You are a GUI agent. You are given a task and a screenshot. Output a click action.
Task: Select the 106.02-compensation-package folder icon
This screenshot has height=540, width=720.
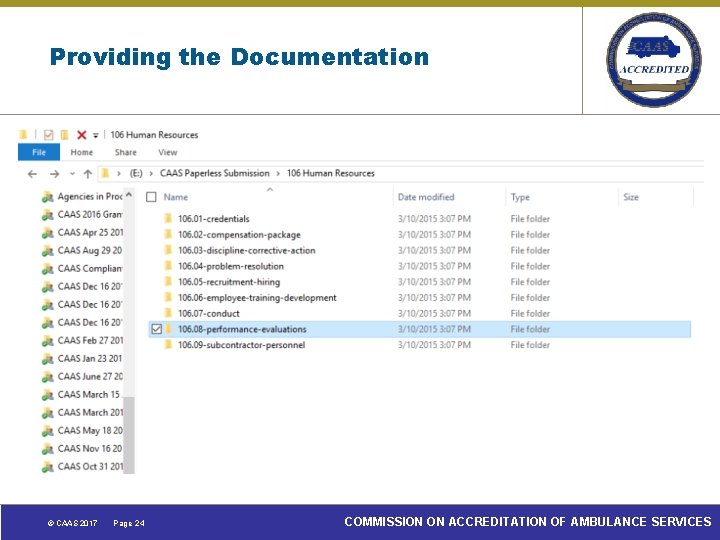[169, 234]
